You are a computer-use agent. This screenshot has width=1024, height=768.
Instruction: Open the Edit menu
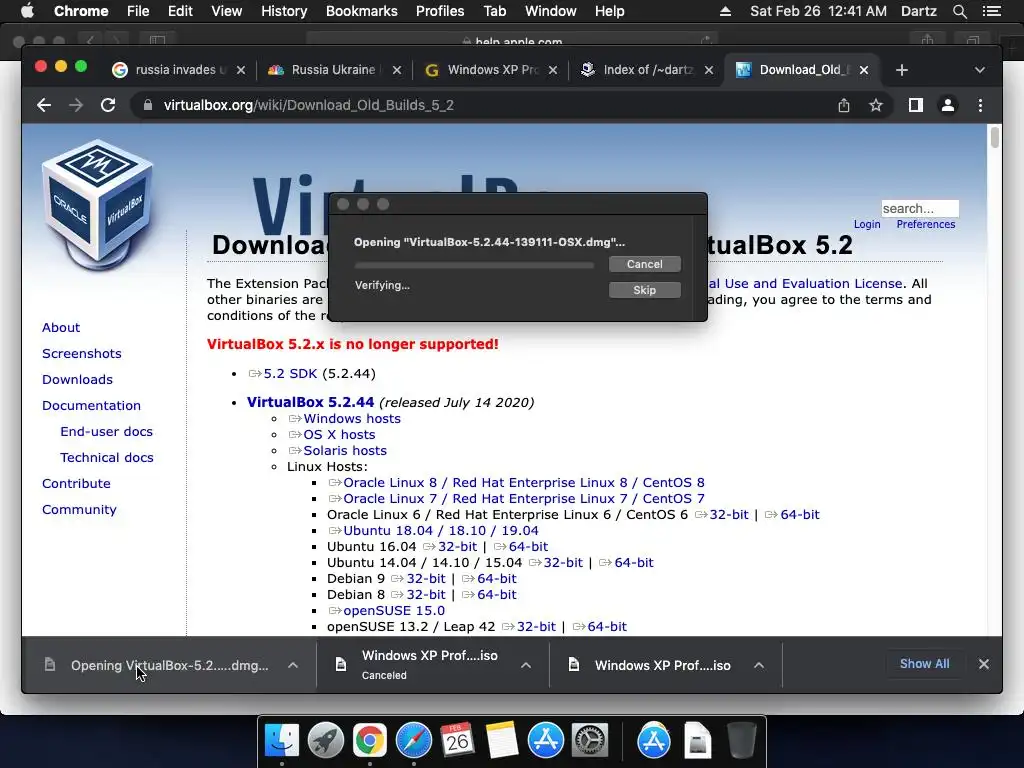(x=180, y=11)
